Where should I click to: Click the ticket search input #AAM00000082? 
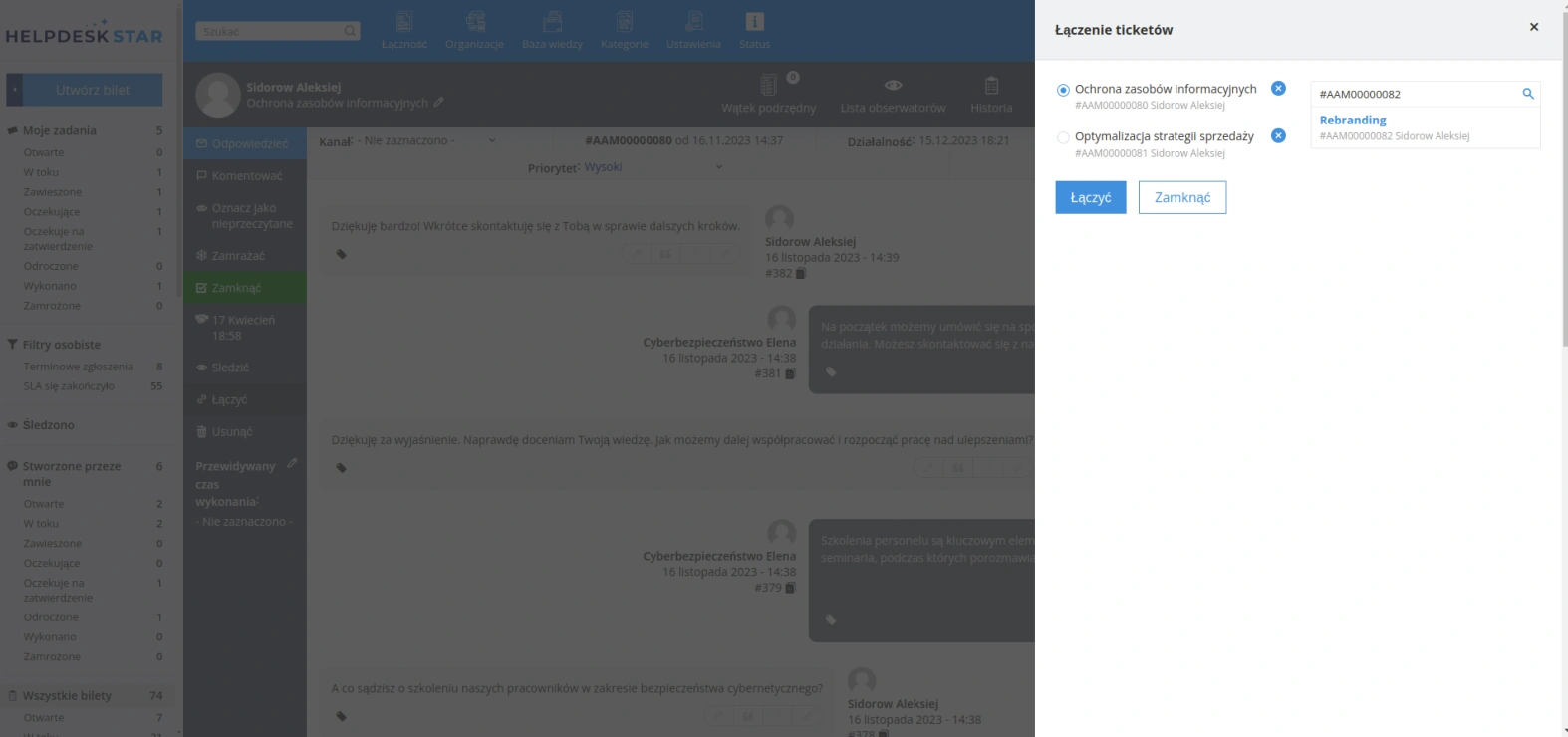tap(1415, 94)
